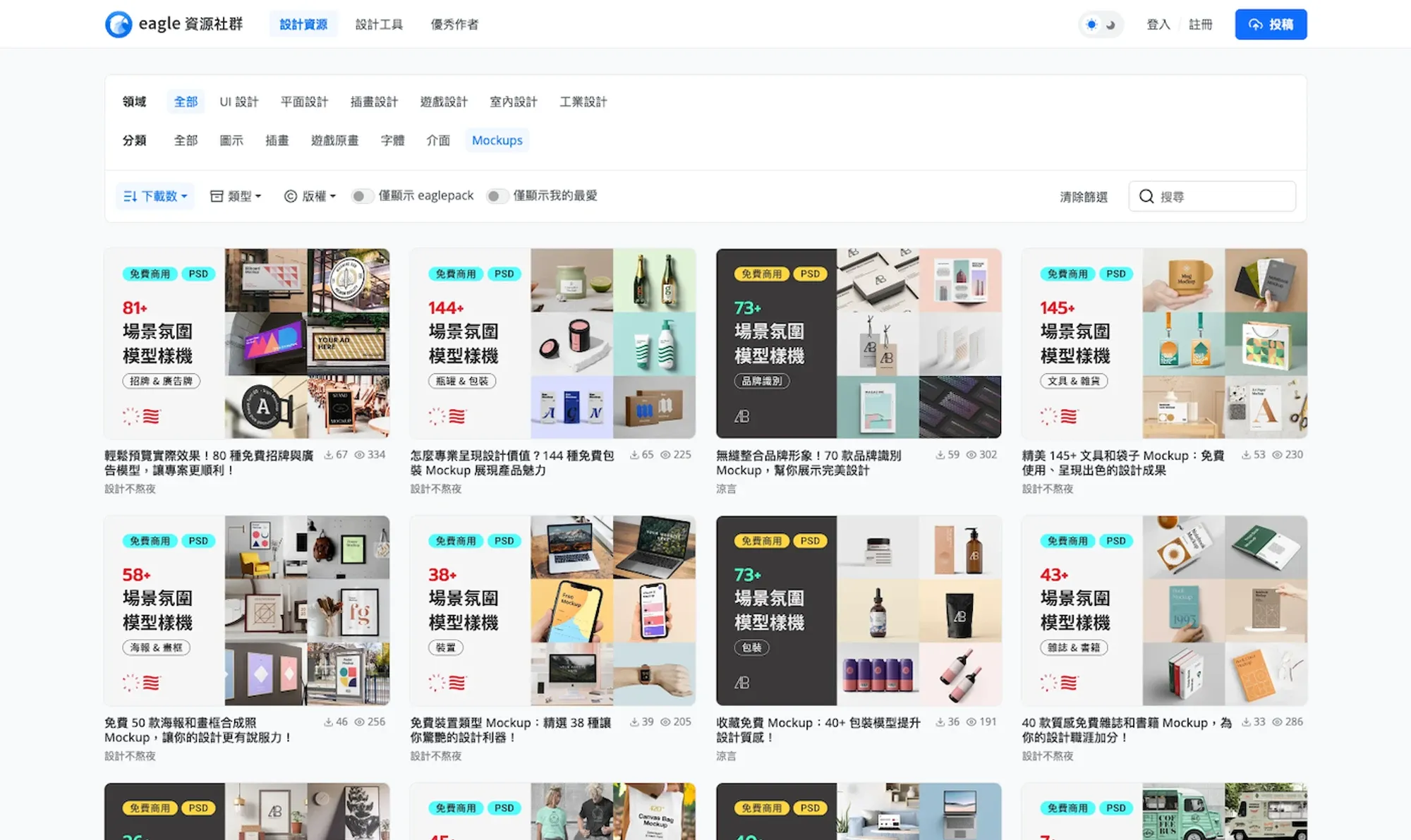The height and width of the screenshot is (840, 1411).
Task: Open the 類型 filter dropdown
Action: (x=236, y=196)
